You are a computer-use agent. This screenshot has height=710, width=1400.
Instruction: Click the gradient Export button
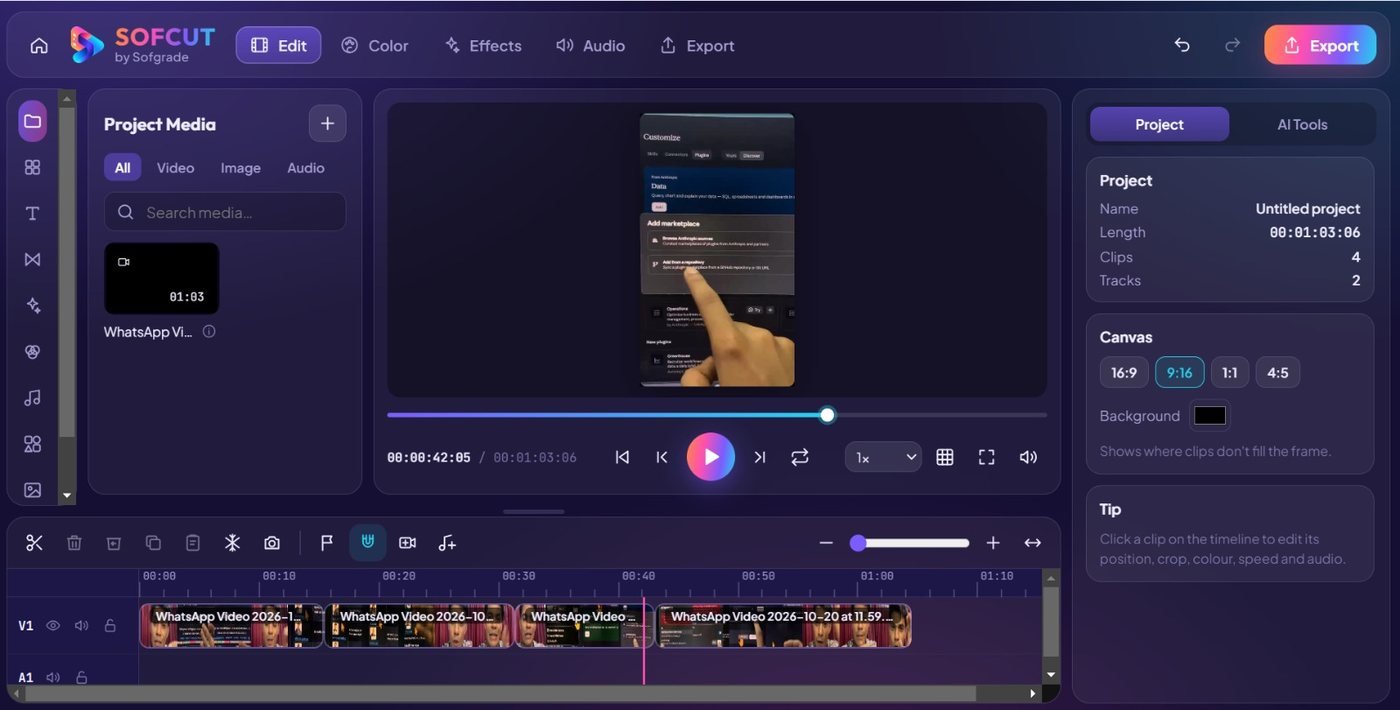coord(1320,45)
